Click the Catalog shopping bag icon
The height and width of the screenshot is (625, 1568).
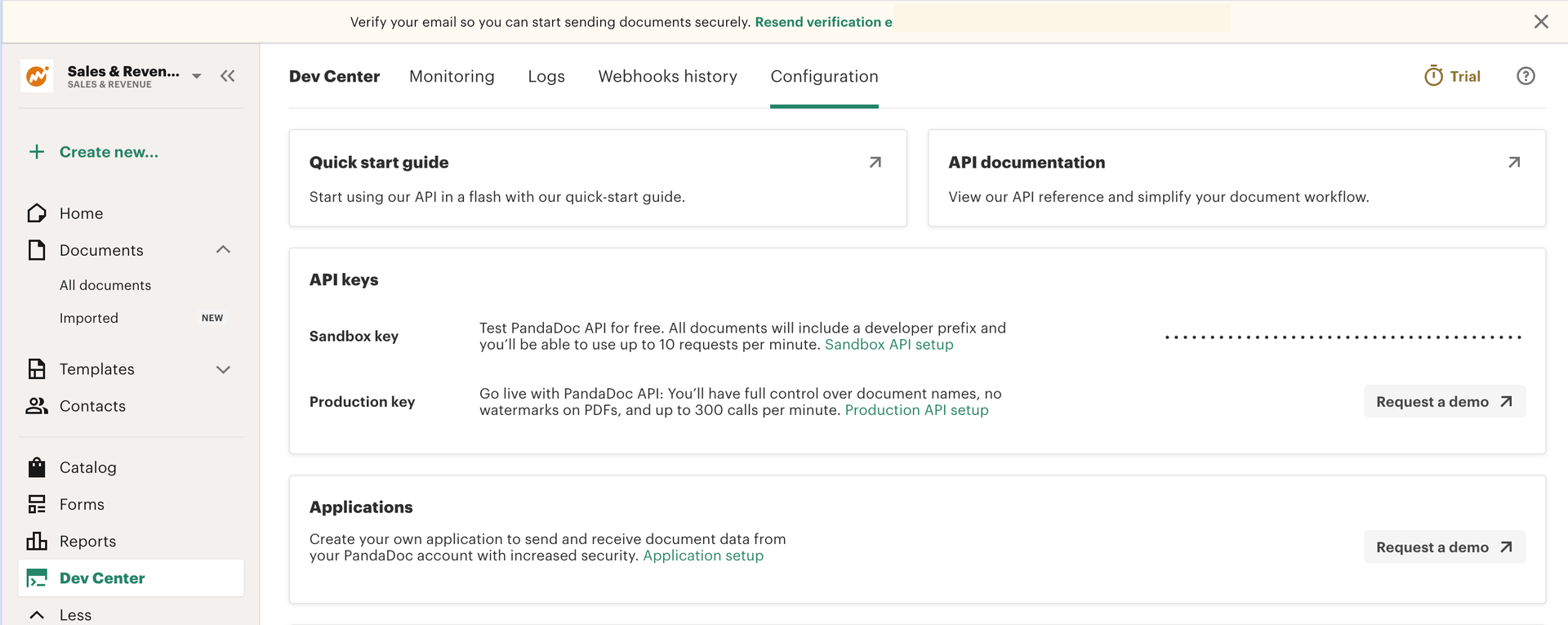pos(37,467)
